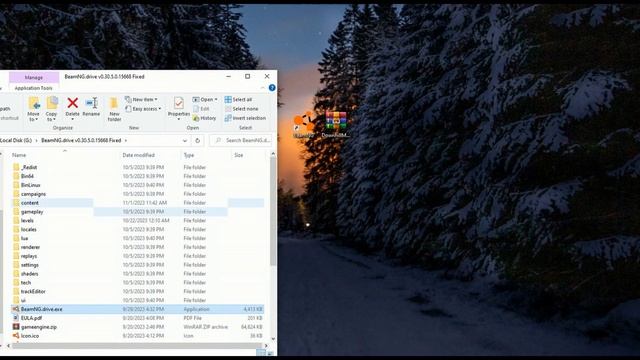Expand the BeamNG.drive breadcrumb chevron

(126, 140)
